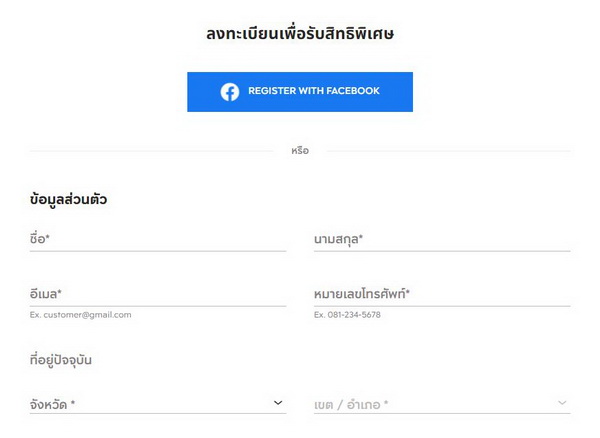Image resolution: width=600 pixels, height=438 pixels.
Task: Click the chevron arrow beside เขต / อำเภอ
Action: 562,404
